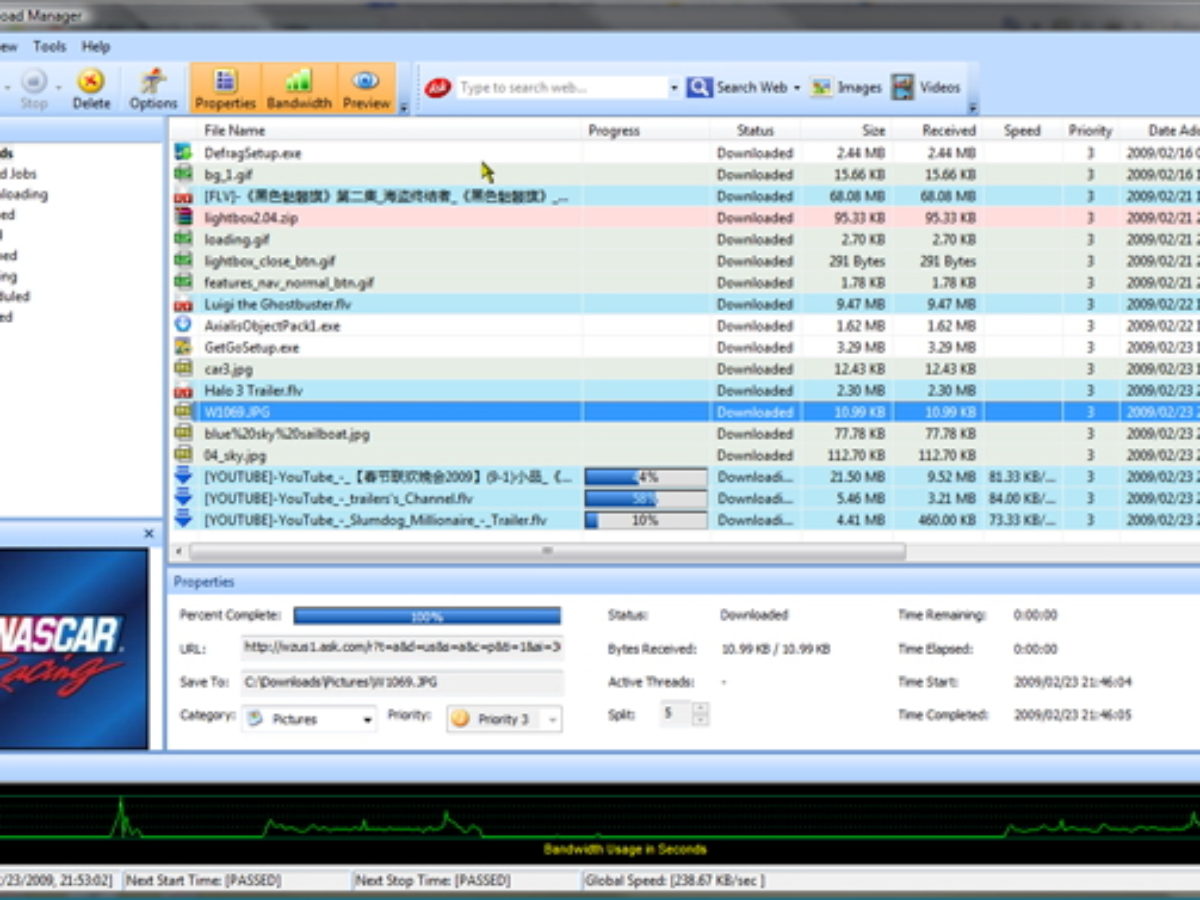Click inside the web search box

562,88
